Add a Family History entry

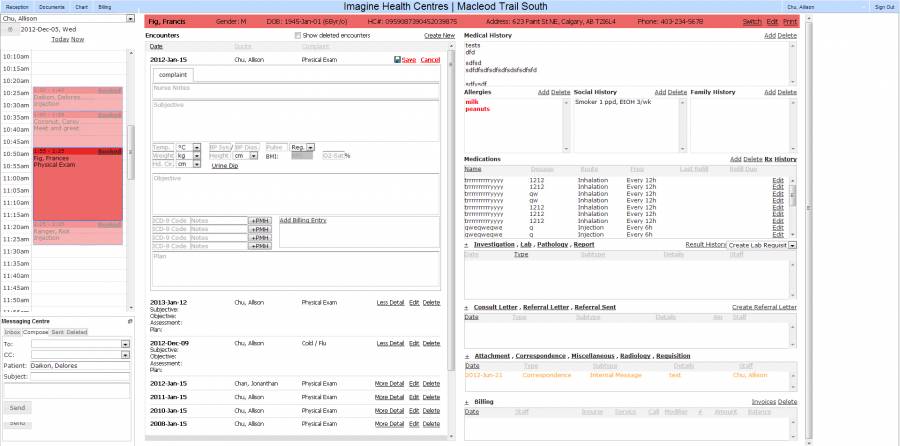[770, 92]
